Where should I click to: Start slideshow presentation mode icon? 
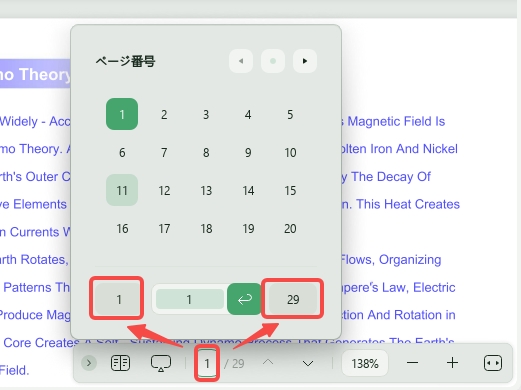click(161, 363)
